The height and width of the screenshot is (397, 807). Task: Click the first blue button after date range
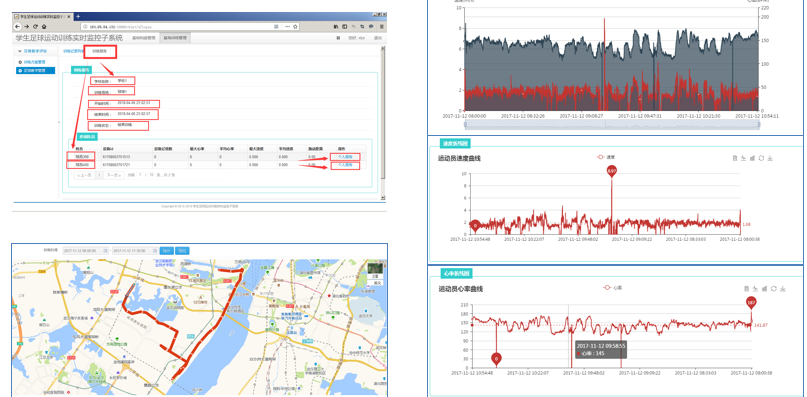(166, 250)
